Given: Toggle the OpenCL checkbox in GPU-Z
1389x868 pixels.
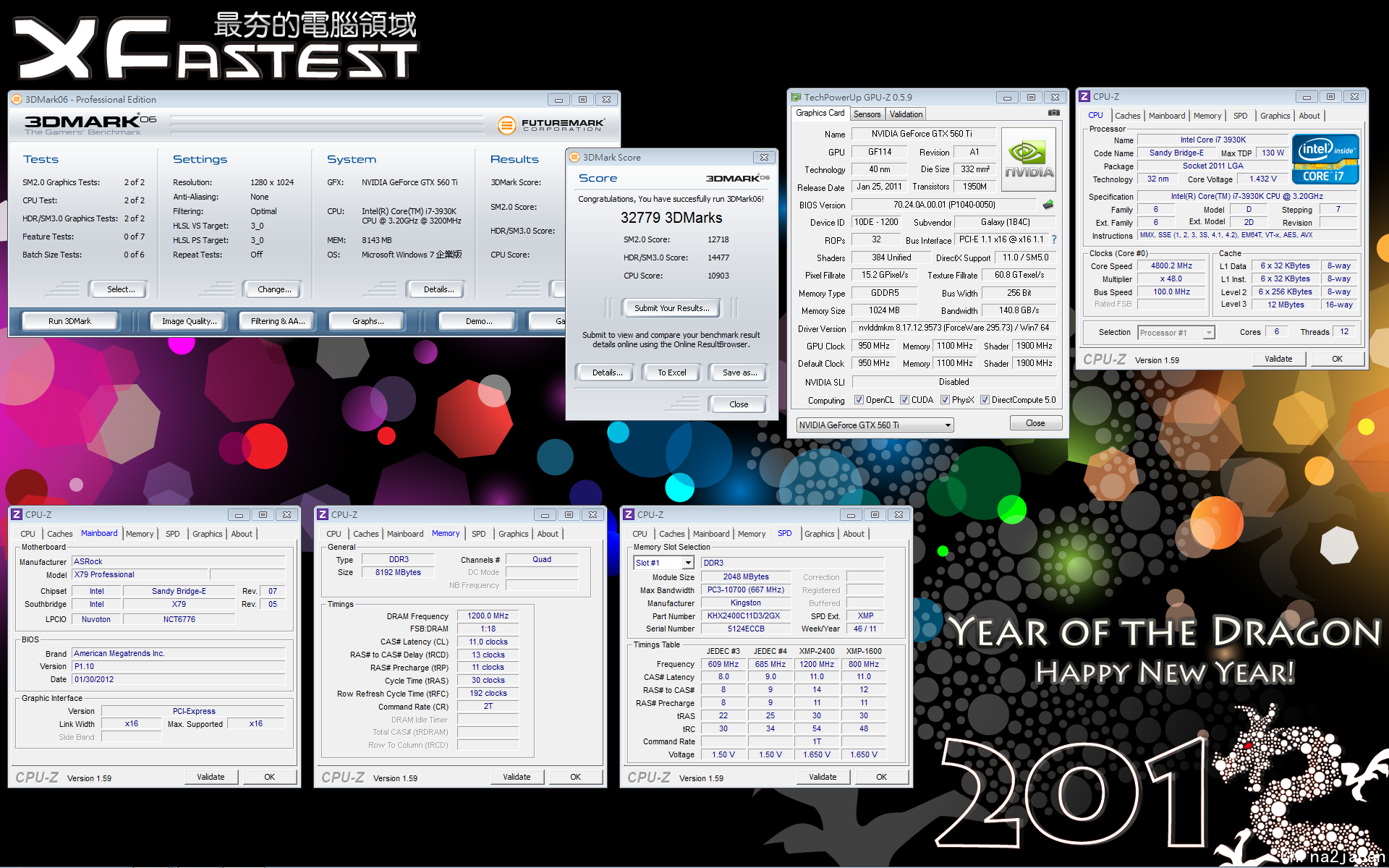Looking at the screenshot, I should (859, 399).
